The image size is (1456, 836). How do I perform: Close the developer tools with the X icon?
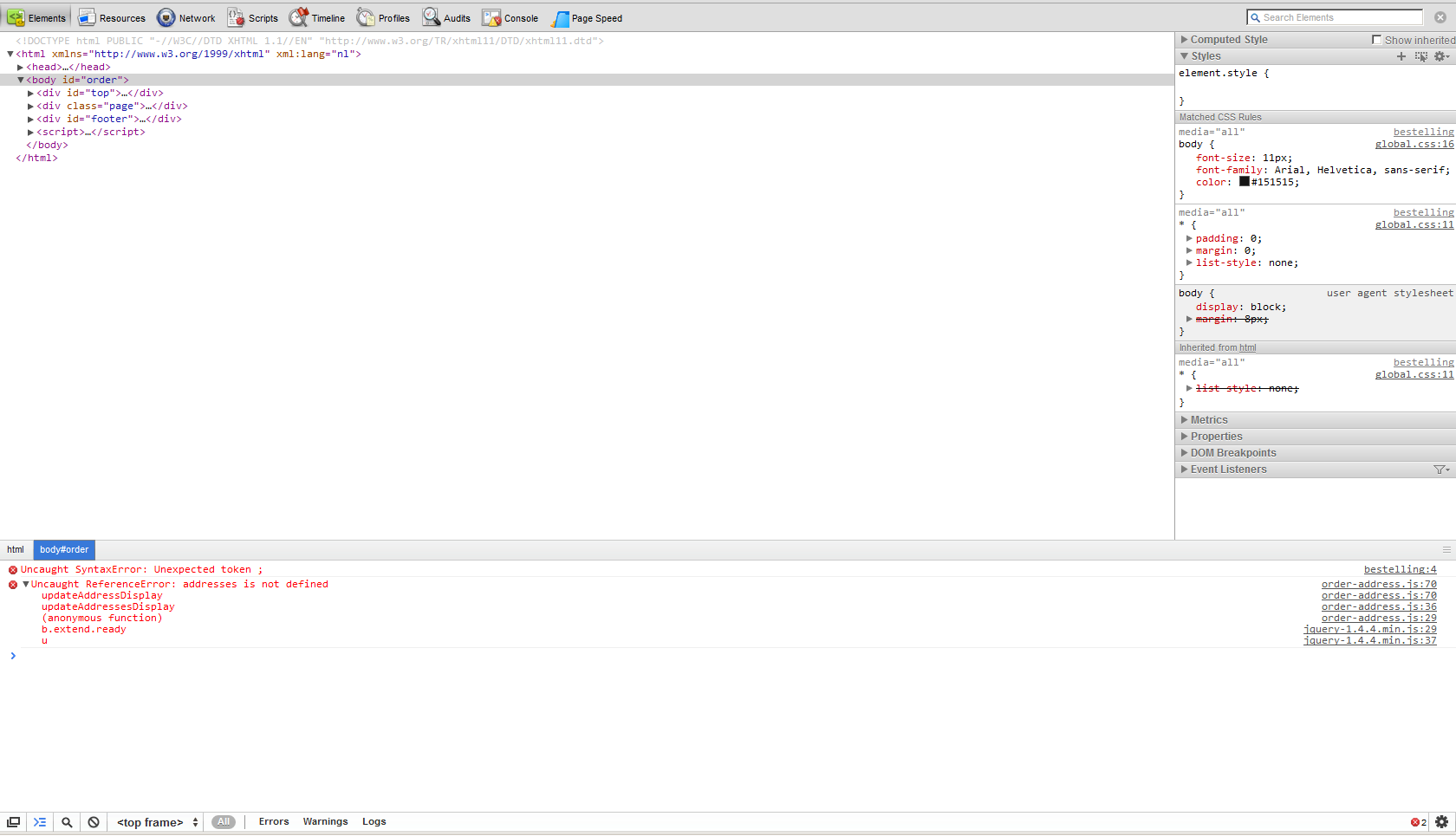click(1440, 17)
